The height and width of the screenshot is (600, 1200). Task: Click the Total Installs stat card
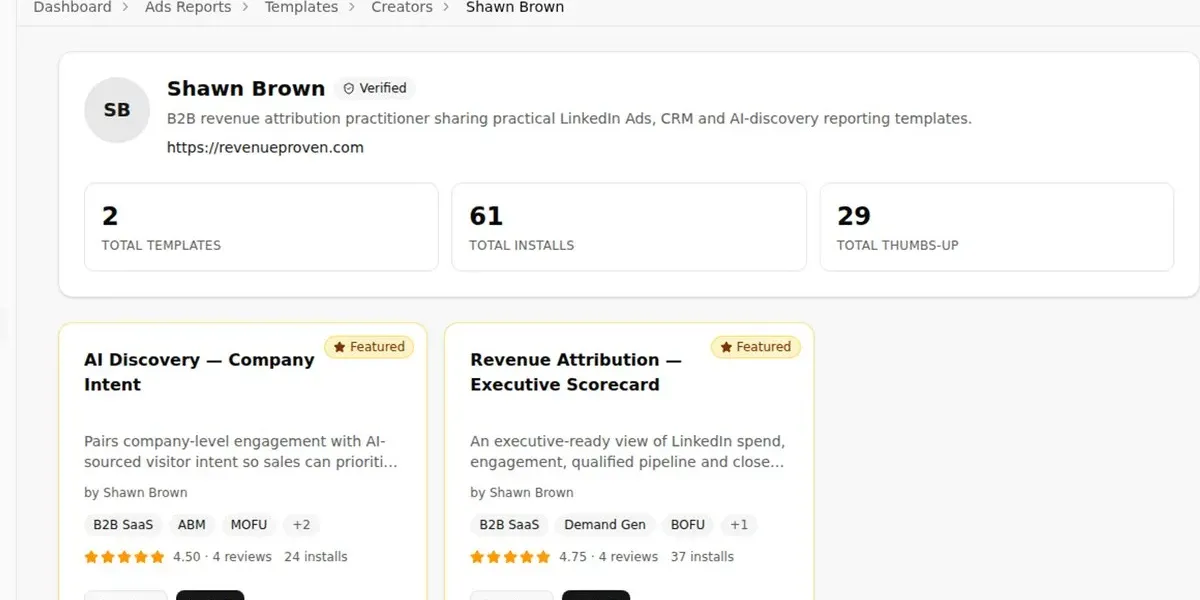(x=629, y=227)
